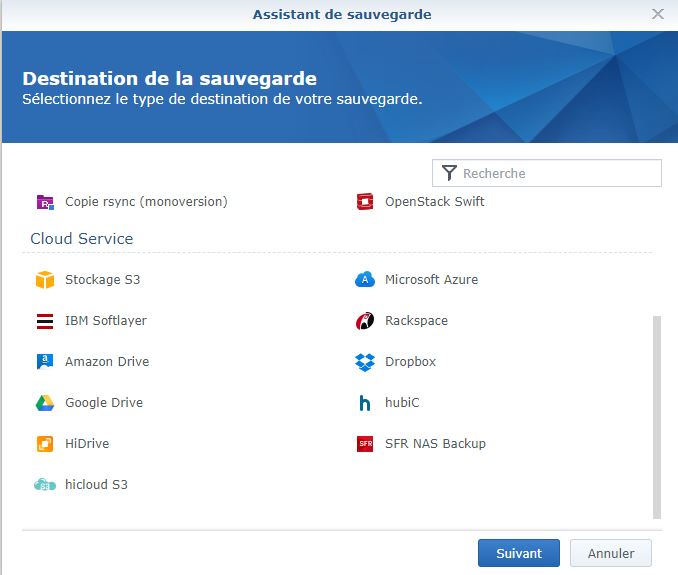Screen dimensions: 678x575
Task: Focus the Recherche search field
Action: coord(547,173)
